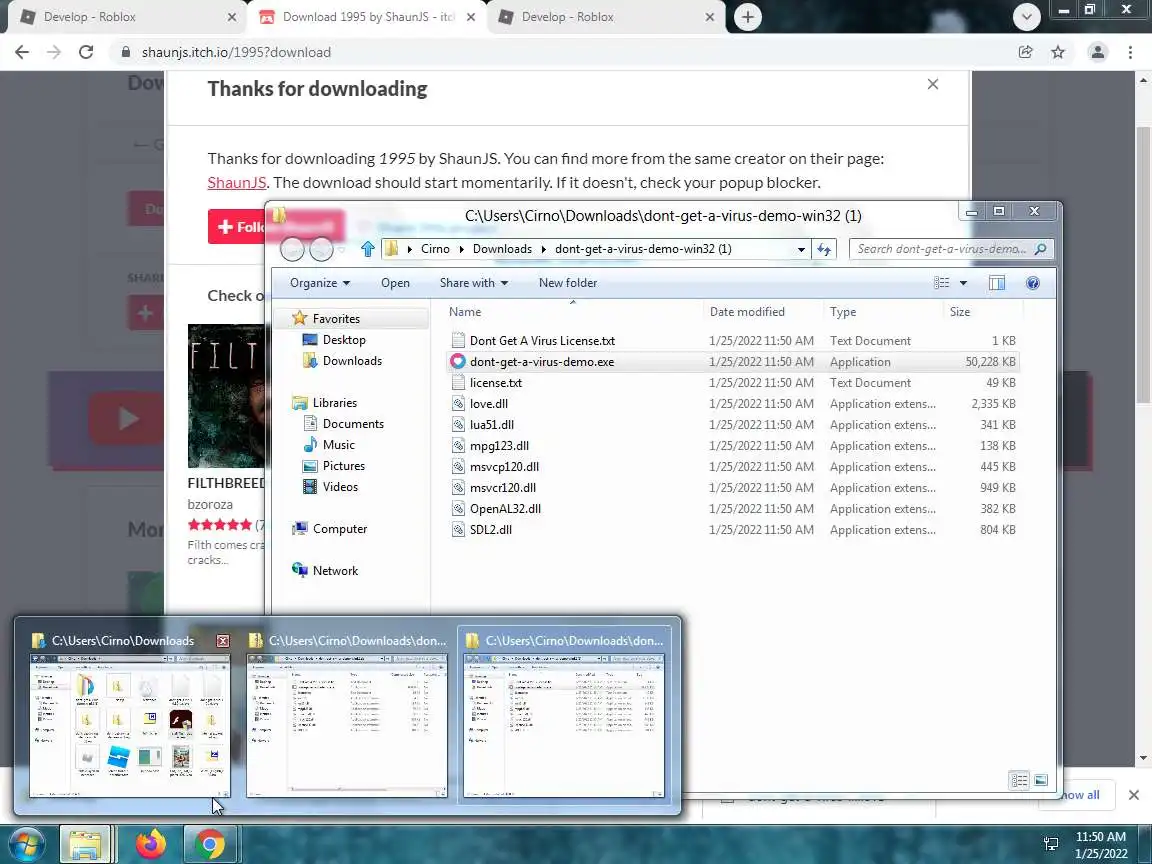
Task: Select msvcp120.dll file
Action: [x=504, y=467]
